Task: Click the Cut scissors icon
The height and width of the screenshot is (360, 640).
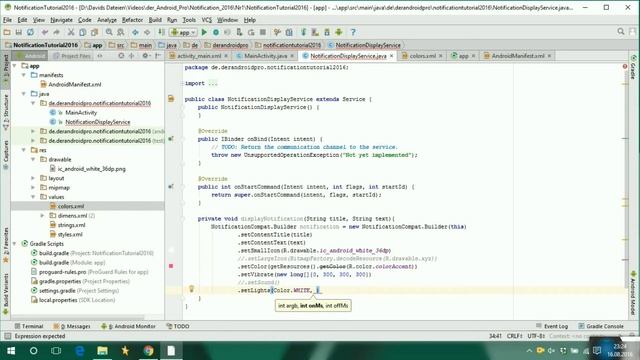Action: coord(71,32)
